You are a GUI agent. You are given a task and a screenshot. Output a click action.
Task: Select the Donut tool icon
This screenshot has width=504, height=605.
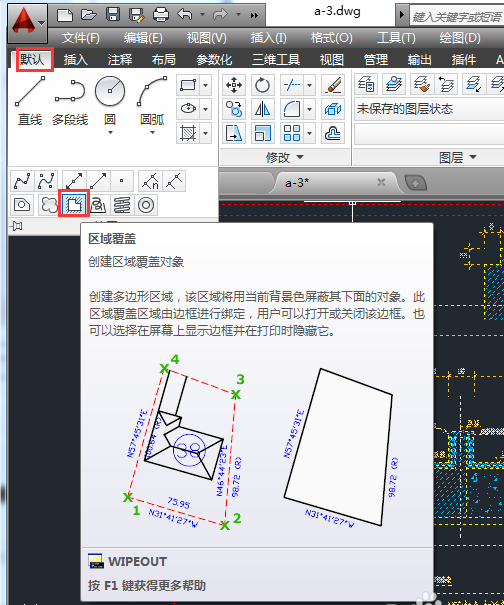tap(146, 205)
